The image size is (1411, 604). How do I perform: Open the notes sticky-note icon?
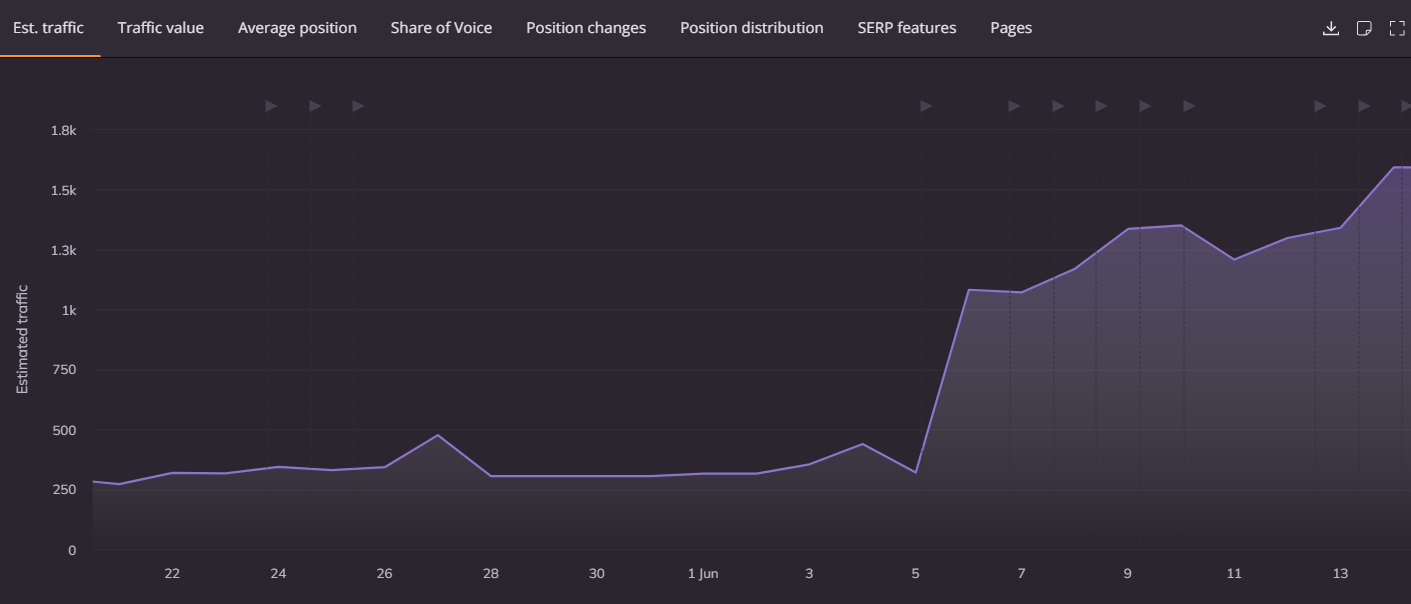pos(1364,28)
